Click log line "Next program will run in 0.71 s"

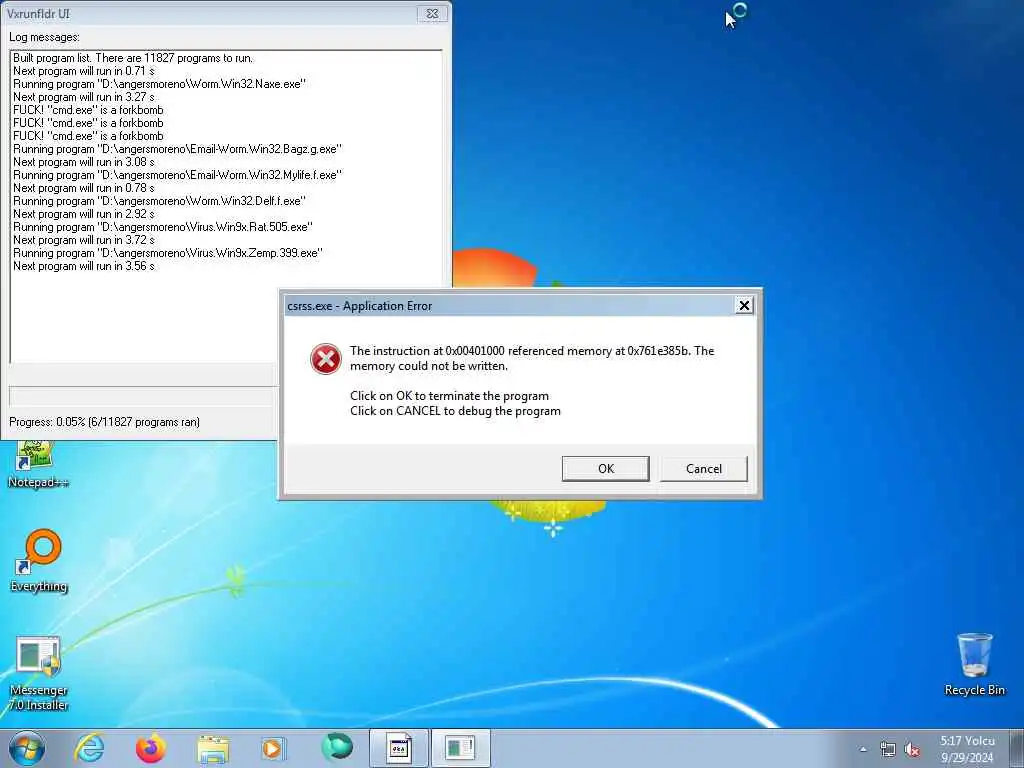(84, 71)
